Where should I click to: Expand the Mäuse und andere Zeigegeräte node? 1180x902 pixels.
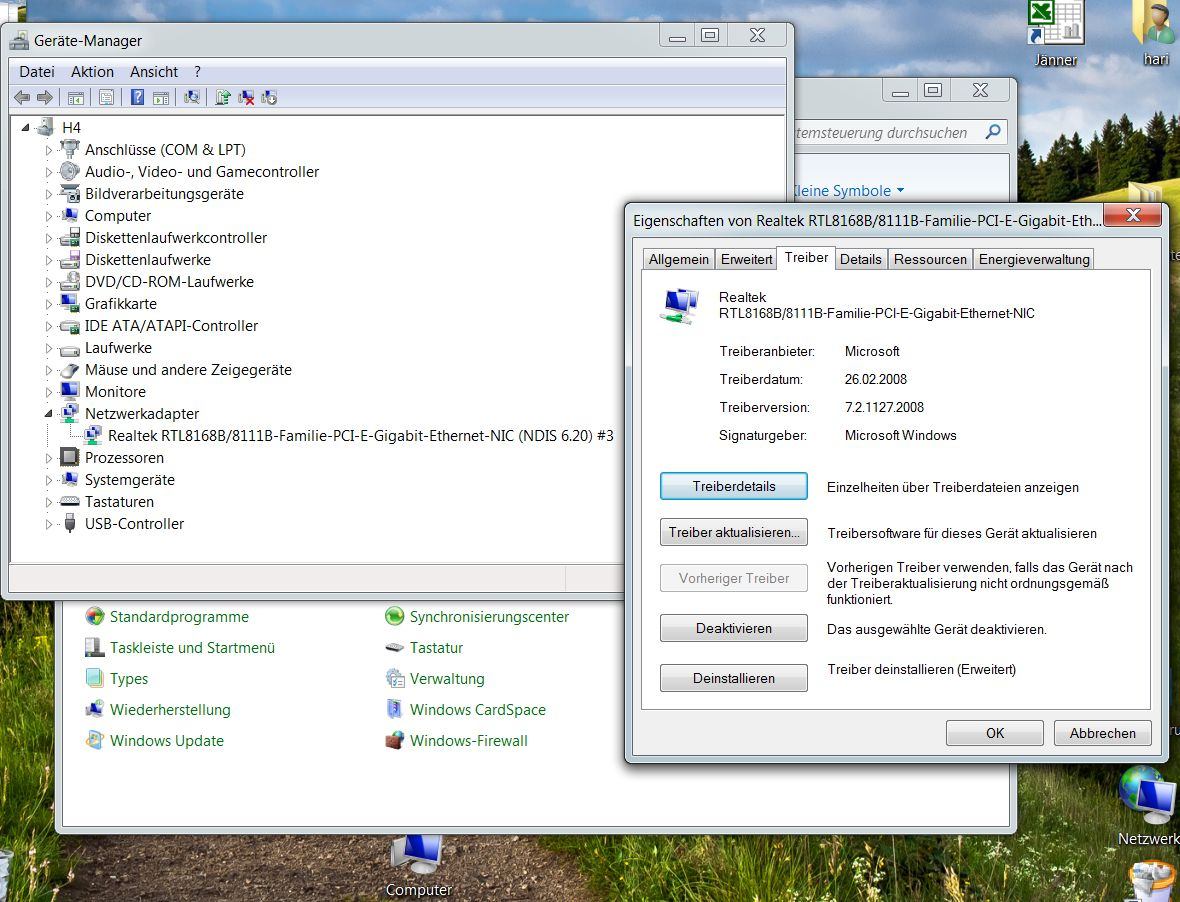(48, 370)
